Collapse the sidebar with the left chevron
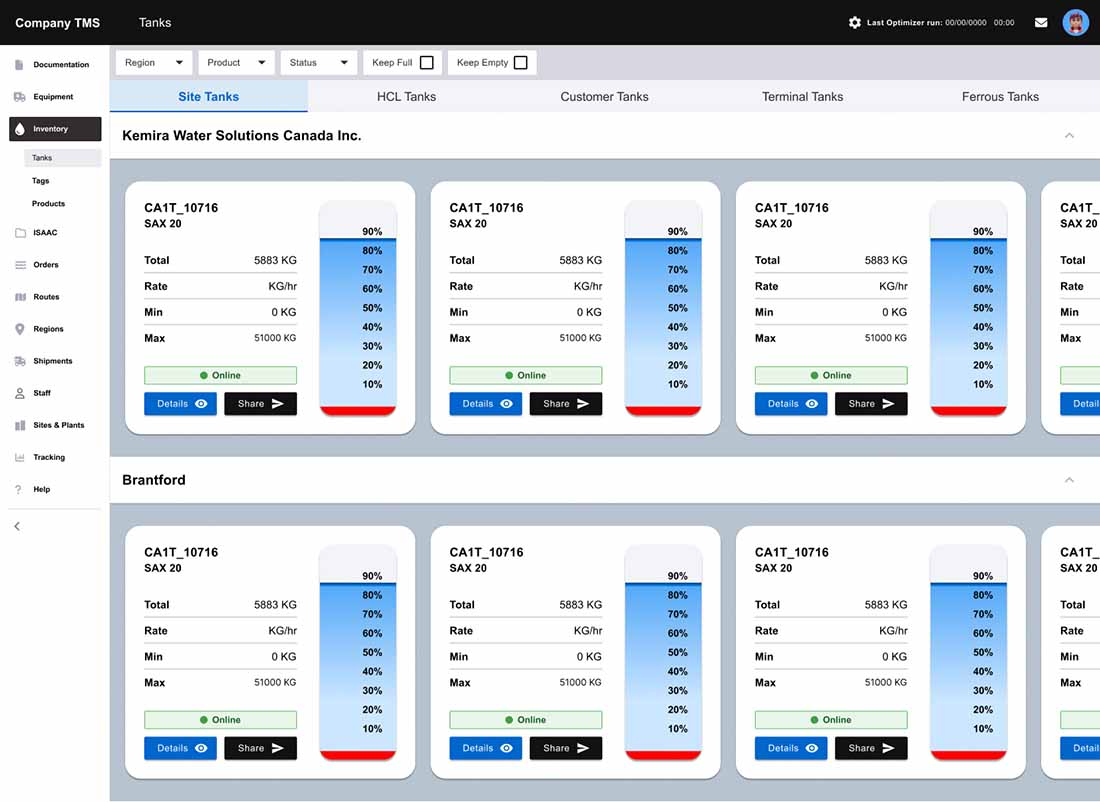 pos(18,526)
